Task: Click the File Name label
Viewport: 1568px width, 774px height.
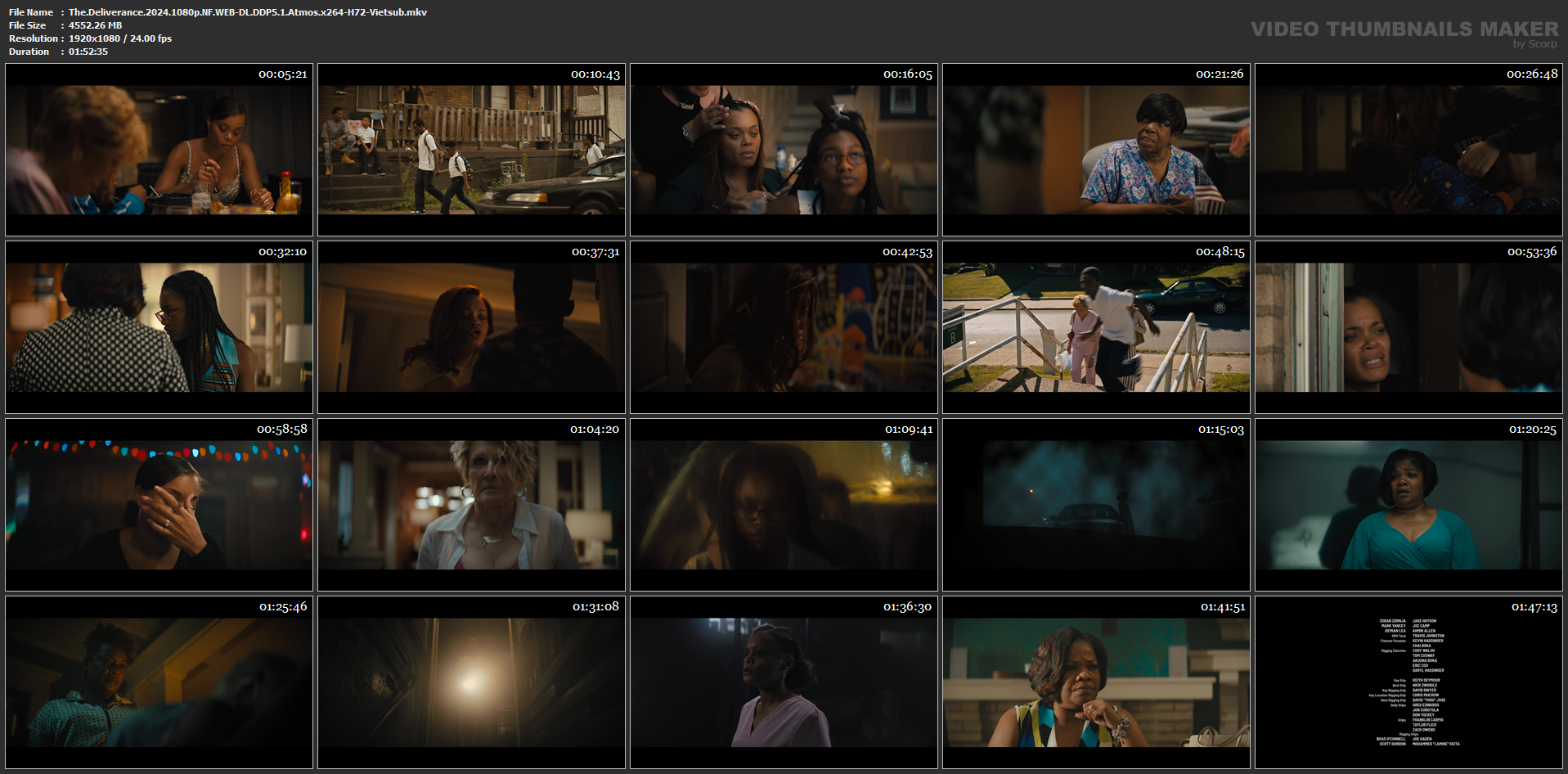Action: click(31, 12)
